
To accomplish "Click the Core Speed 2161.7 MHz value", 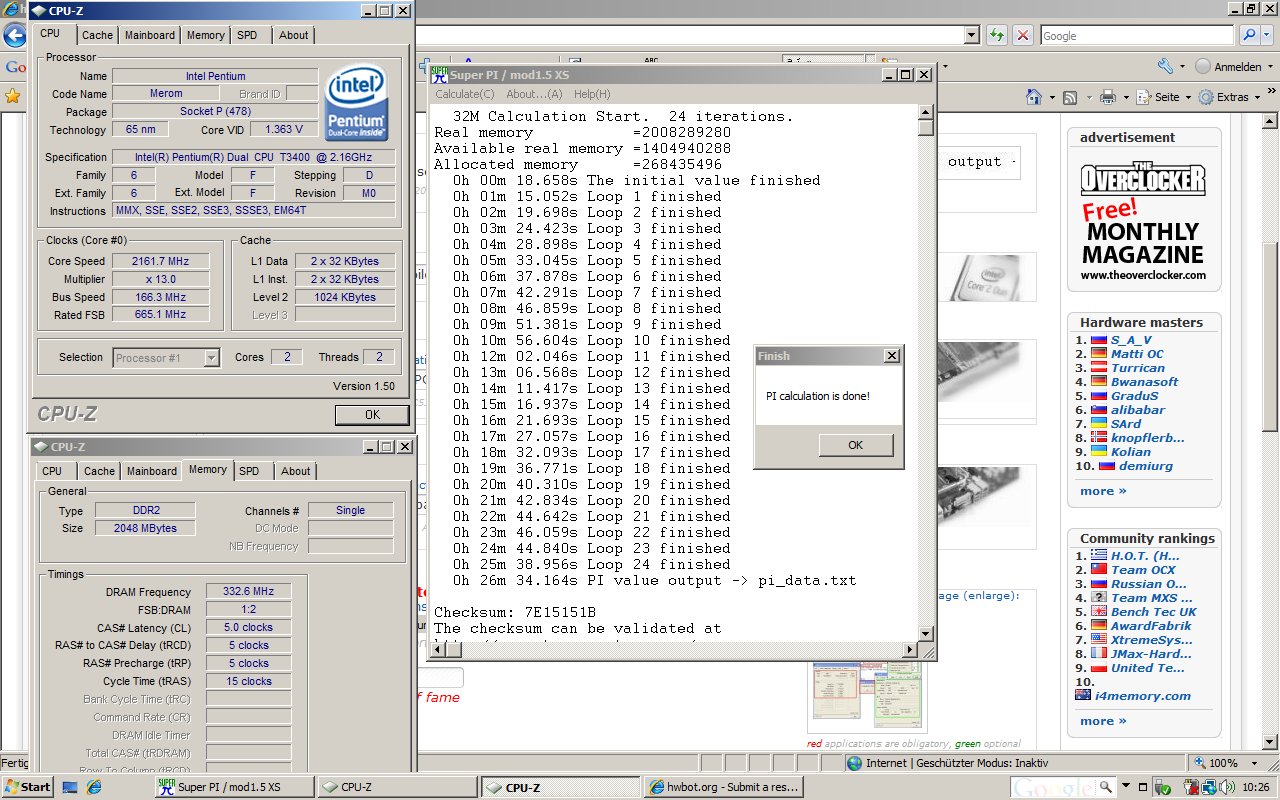I will click(160, 261).
